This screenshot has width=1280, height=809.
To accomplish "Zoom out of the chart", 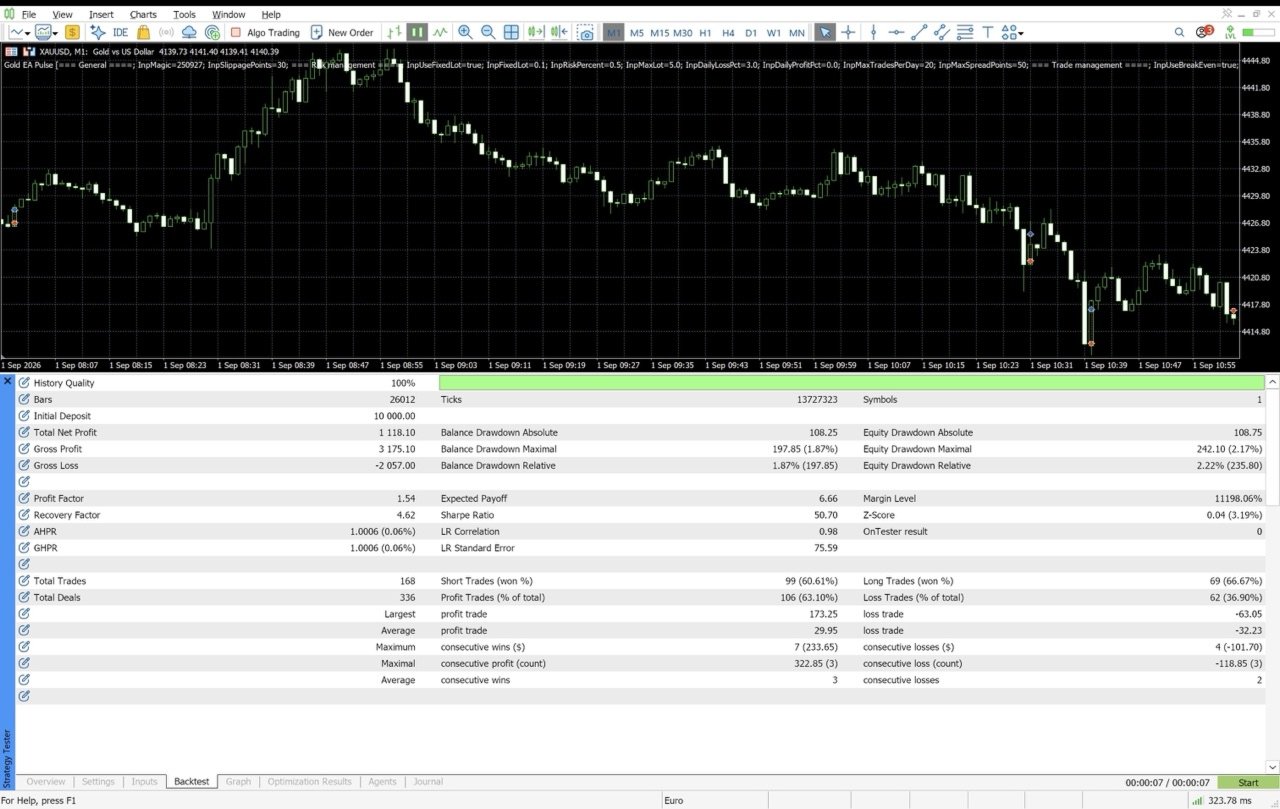I will (488, 32).
